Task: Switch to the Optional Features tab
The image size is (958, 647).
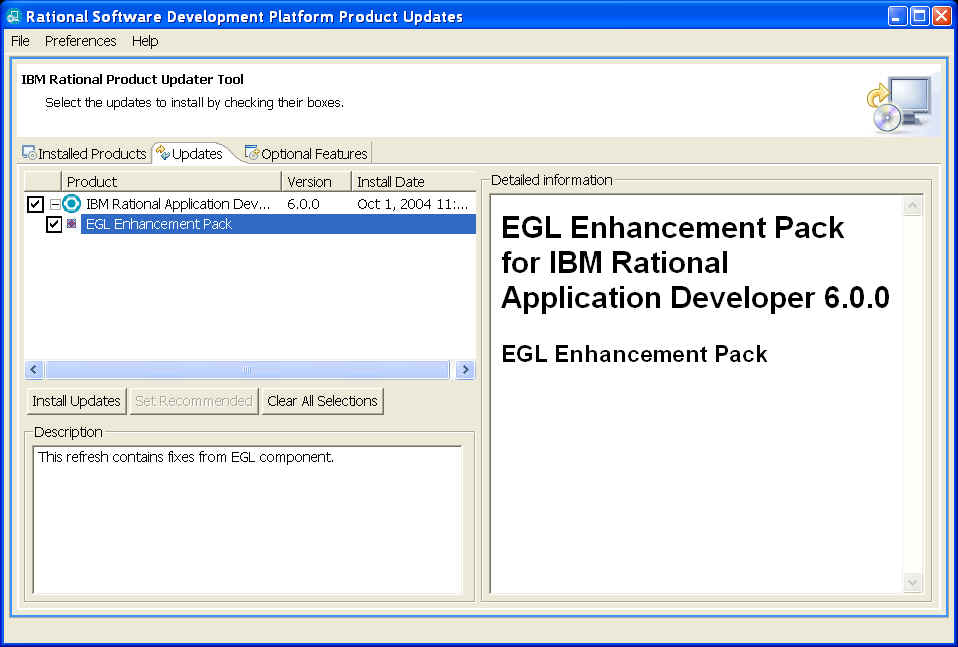Action: coord(307,153)
